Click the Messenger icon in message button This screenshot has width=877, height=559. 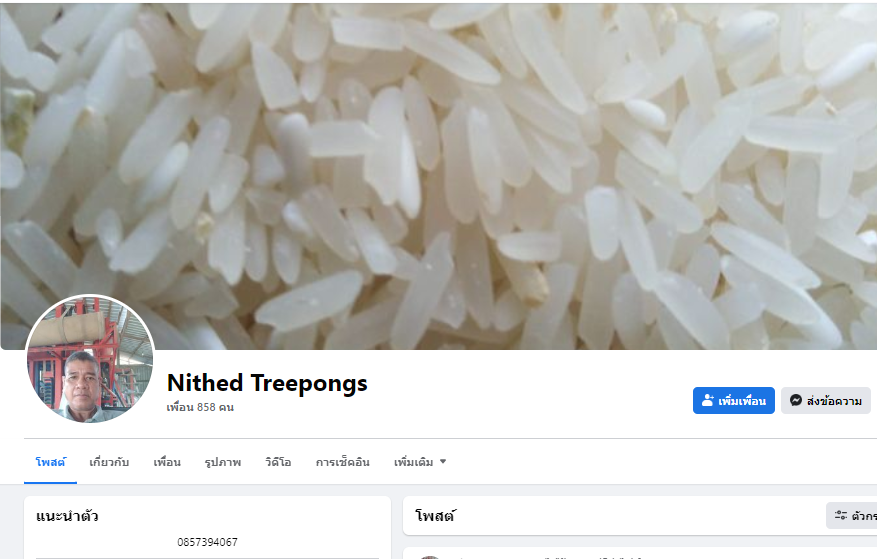796,401
